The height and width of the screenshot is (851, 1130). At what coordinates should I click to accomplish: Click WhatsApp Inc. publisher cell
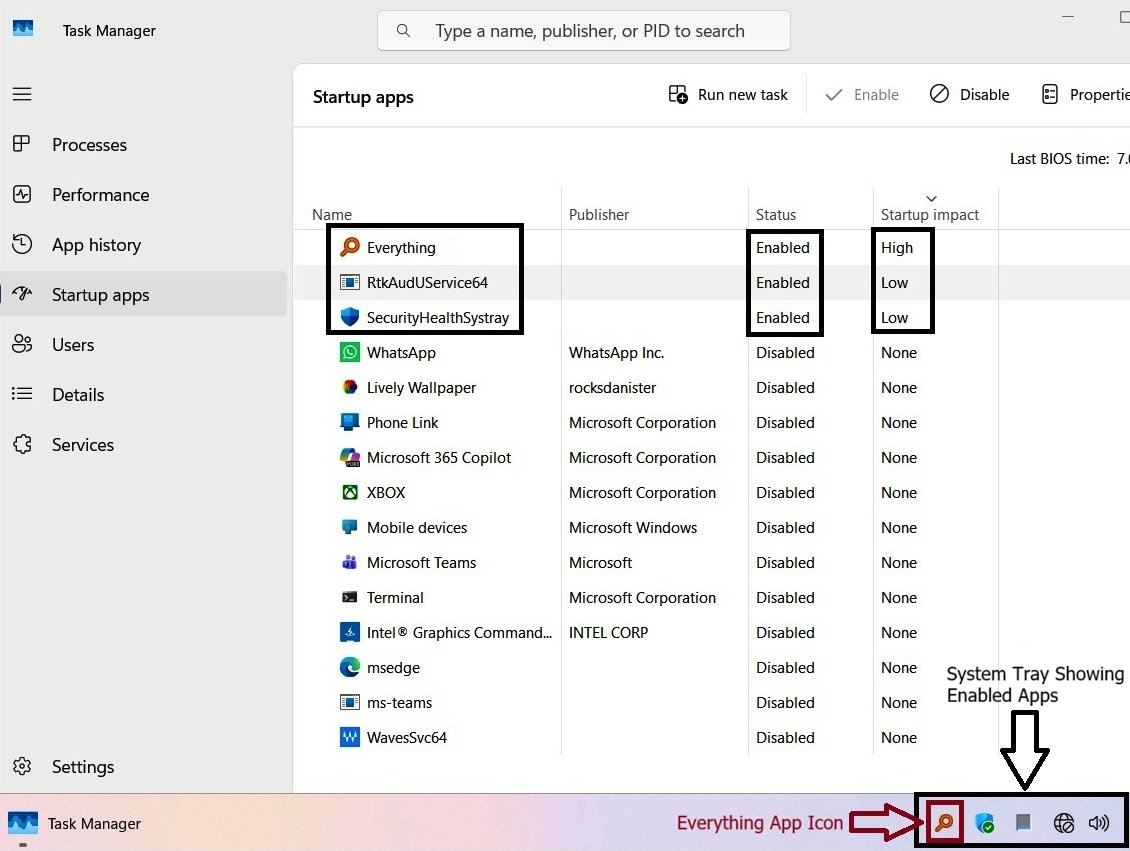point(616,352)
